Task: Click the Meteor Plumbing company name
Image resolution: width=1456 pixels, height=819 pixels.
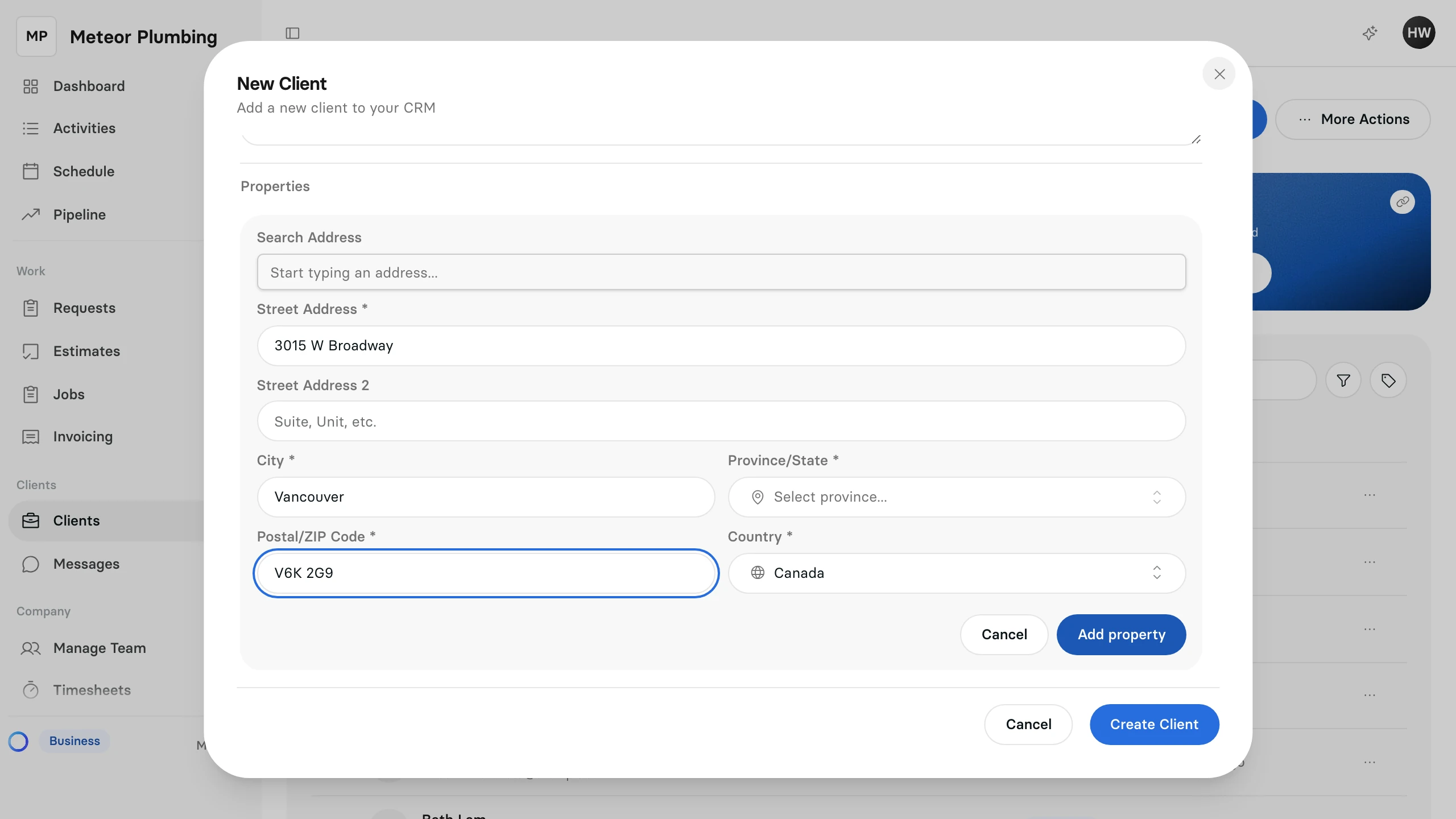Action: 143,37
